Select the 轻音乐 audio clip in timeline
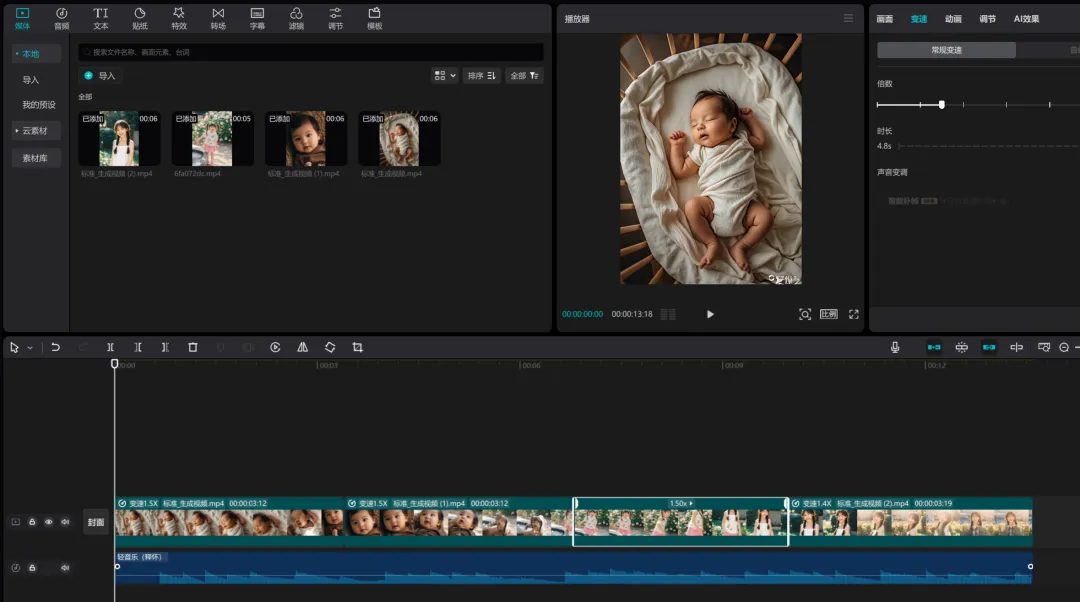 (574, 568)
